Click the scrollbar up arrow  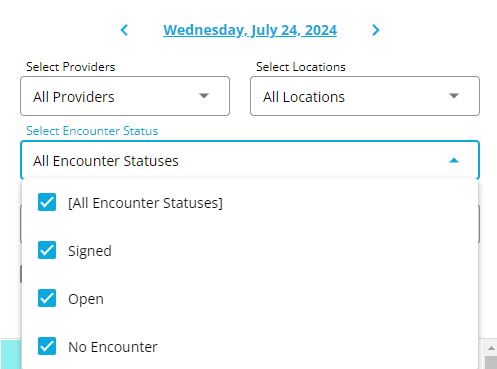point(491,348)
